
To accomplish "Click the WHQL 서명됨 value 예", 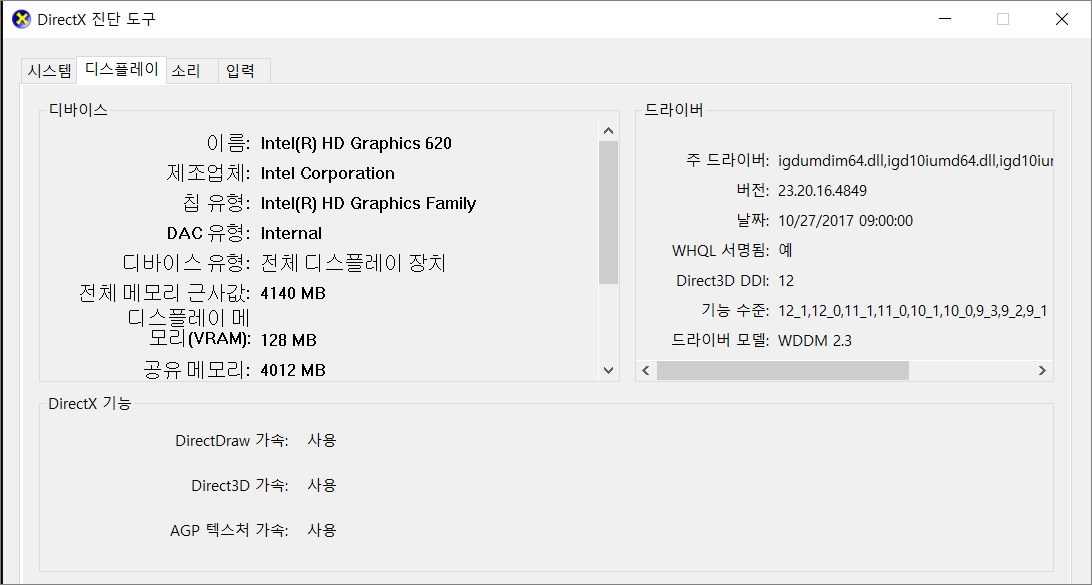I will pyautogui.click(x=786, y=250).
